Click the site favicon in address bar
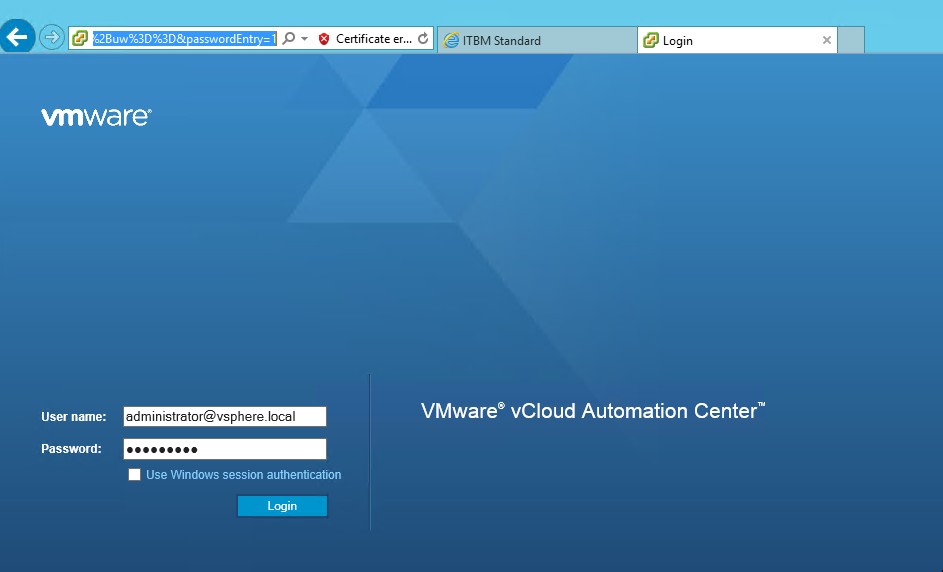 click(x=80, y=39)
